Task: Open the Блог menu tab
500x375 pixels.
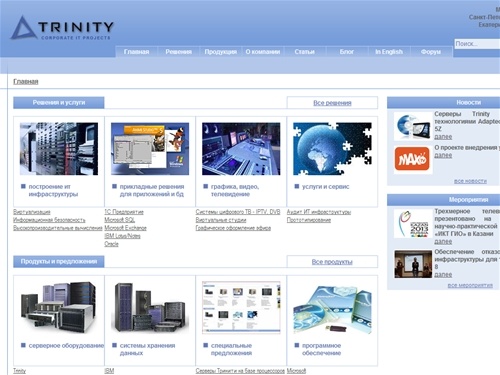Action: (x=347, y=52)
